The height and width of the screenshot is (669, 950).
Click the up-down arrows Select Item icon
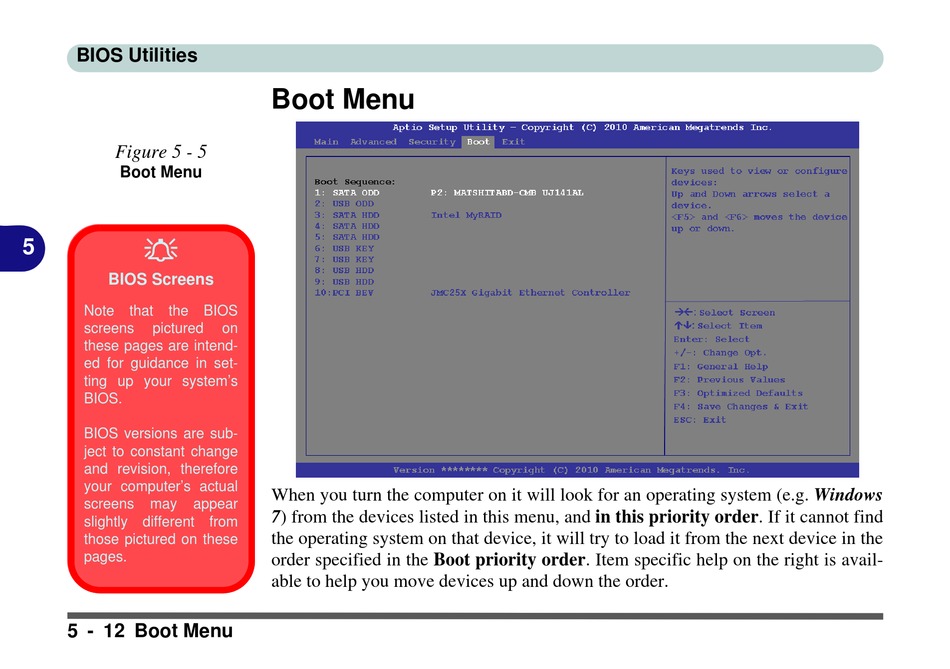pos(683,325)
